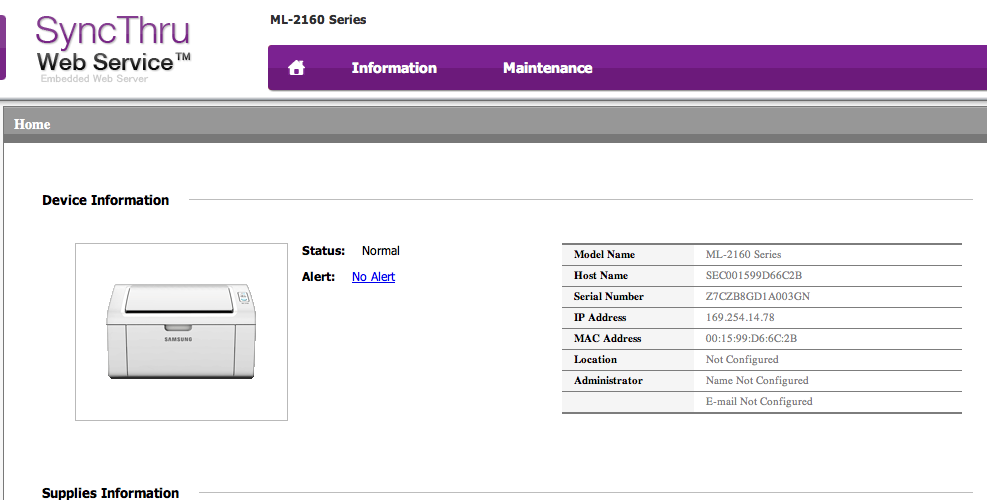Viewport: 987px width, 500px height.
Task: Select E-mail Not Configured value
Action: click(x=759, y=401)
